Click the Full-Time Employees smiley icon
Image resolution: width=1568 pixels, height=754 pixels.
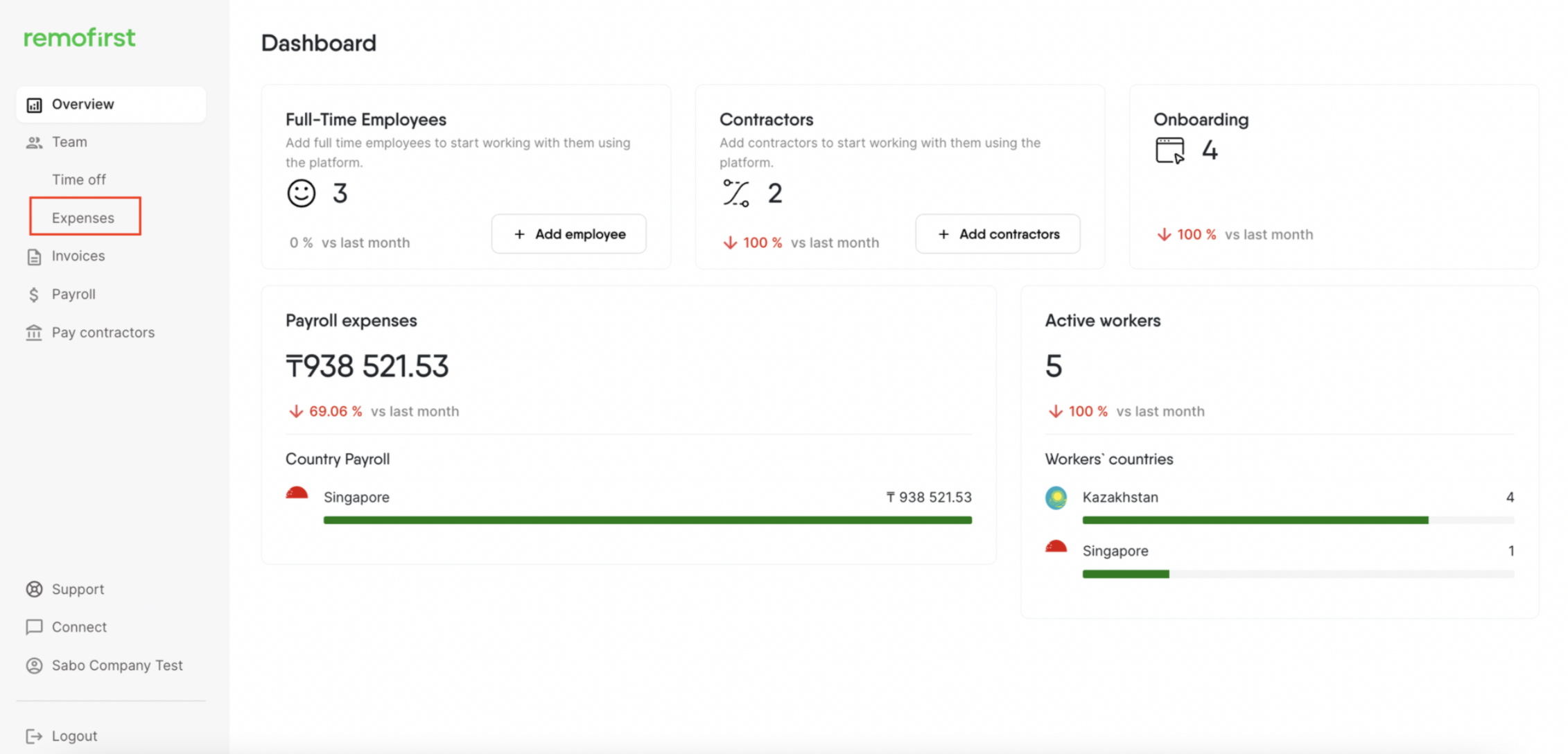click(302, 193)
